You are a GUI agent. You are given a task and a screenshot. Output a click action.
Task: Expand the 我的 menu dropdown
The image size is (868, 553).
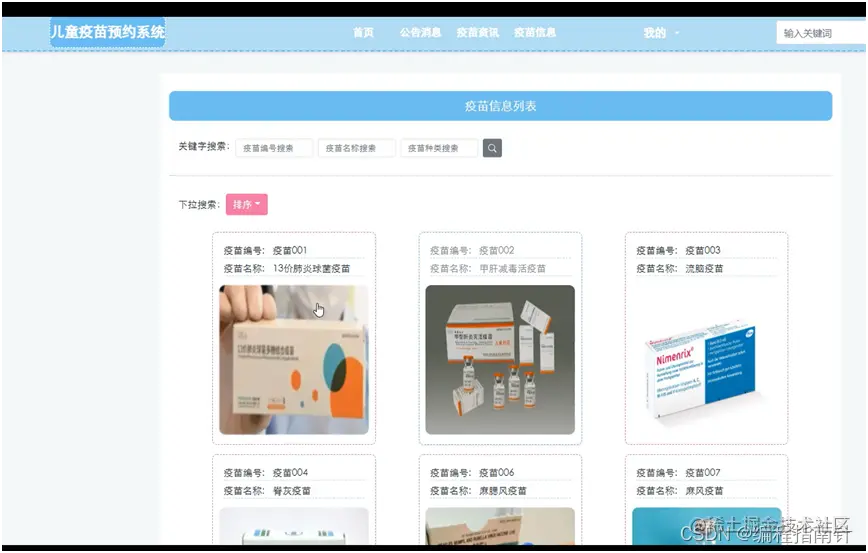(x=661, y=33)
